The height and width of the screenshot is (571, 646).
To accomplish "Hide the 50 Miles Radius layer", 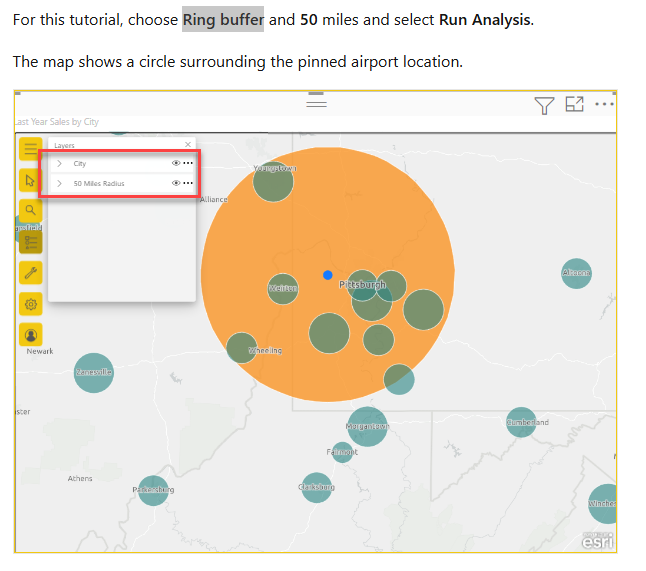I will [x=176, y=183].
